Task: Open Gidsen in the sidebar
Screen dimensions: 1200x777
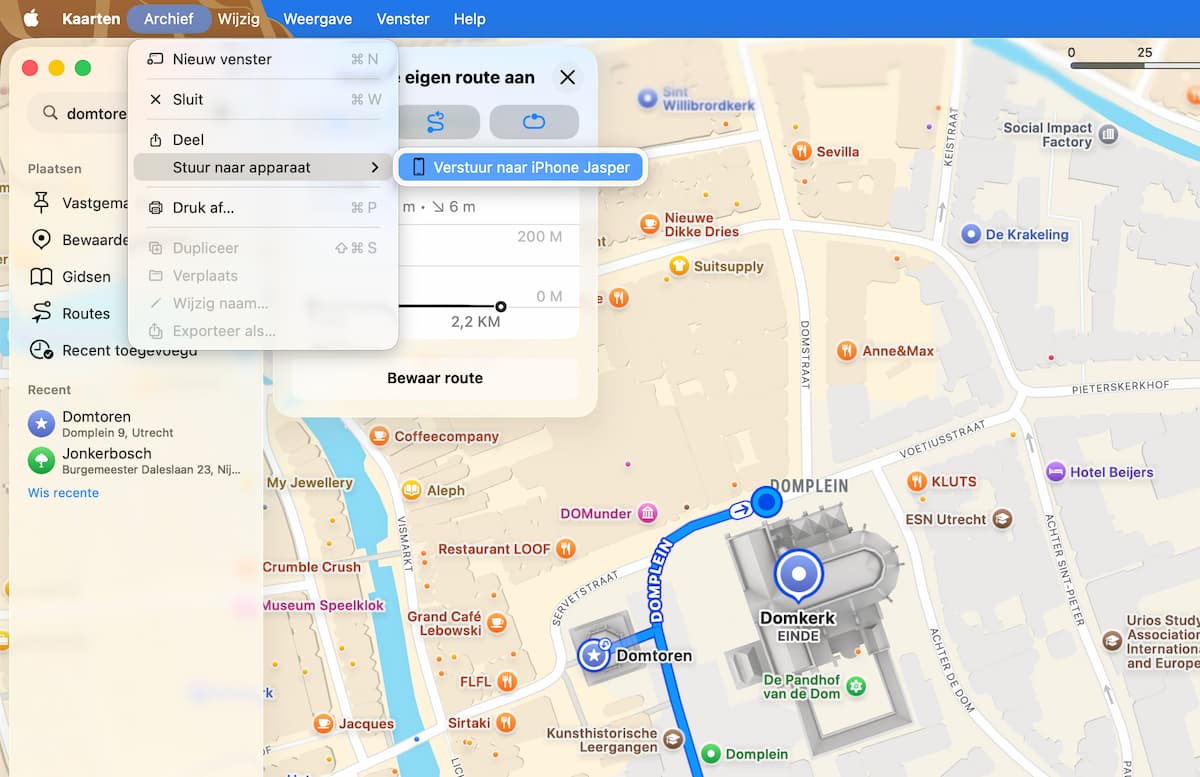Action: [x=70, y=277]
